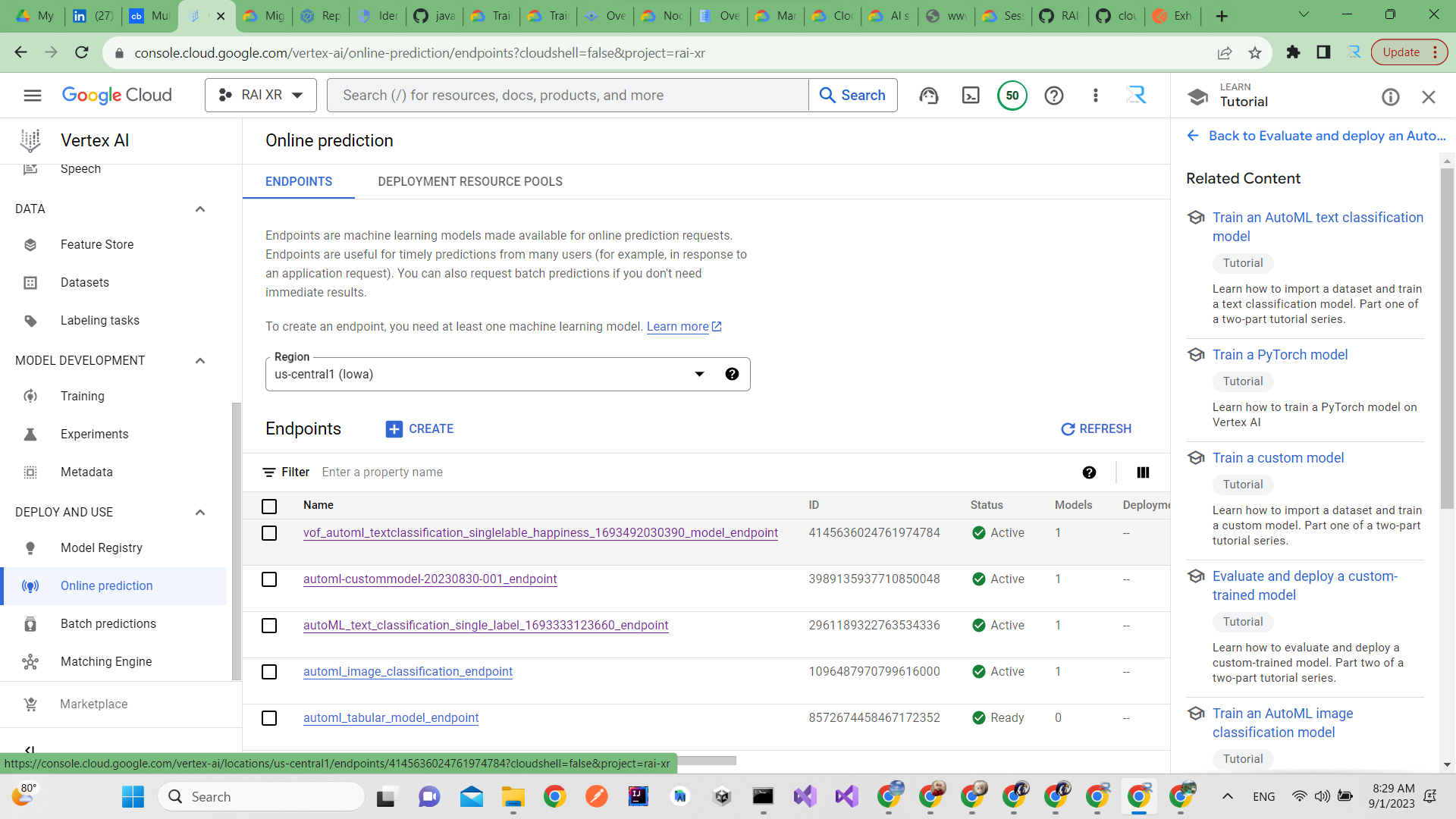Viewport: 1456px width, 819px height.
Task: Click the column display options icon
Action: [x=1143, y=472]
